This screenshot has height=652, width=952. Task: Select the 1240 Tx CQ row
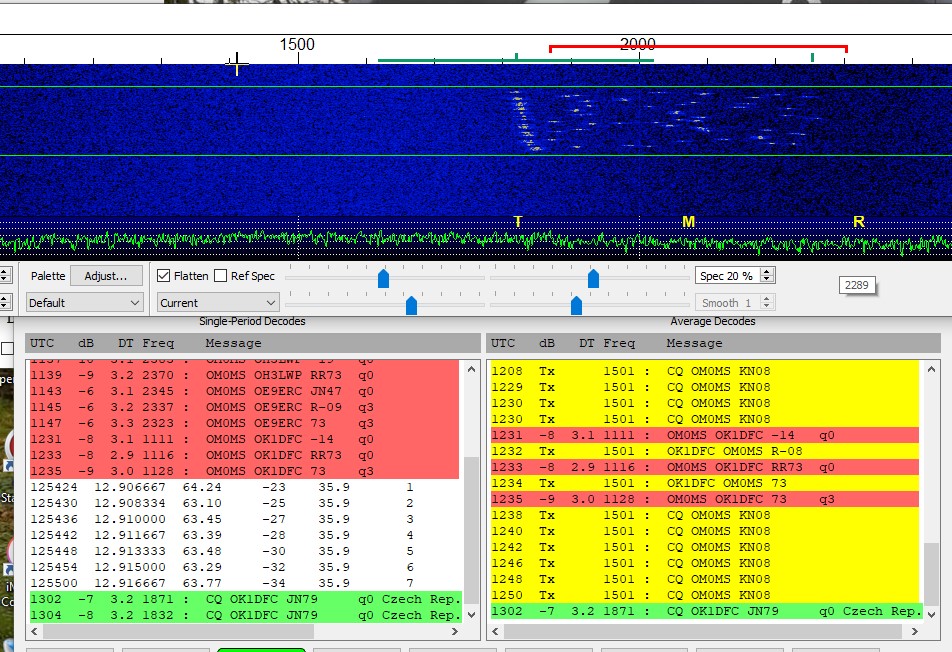[704, 531]
